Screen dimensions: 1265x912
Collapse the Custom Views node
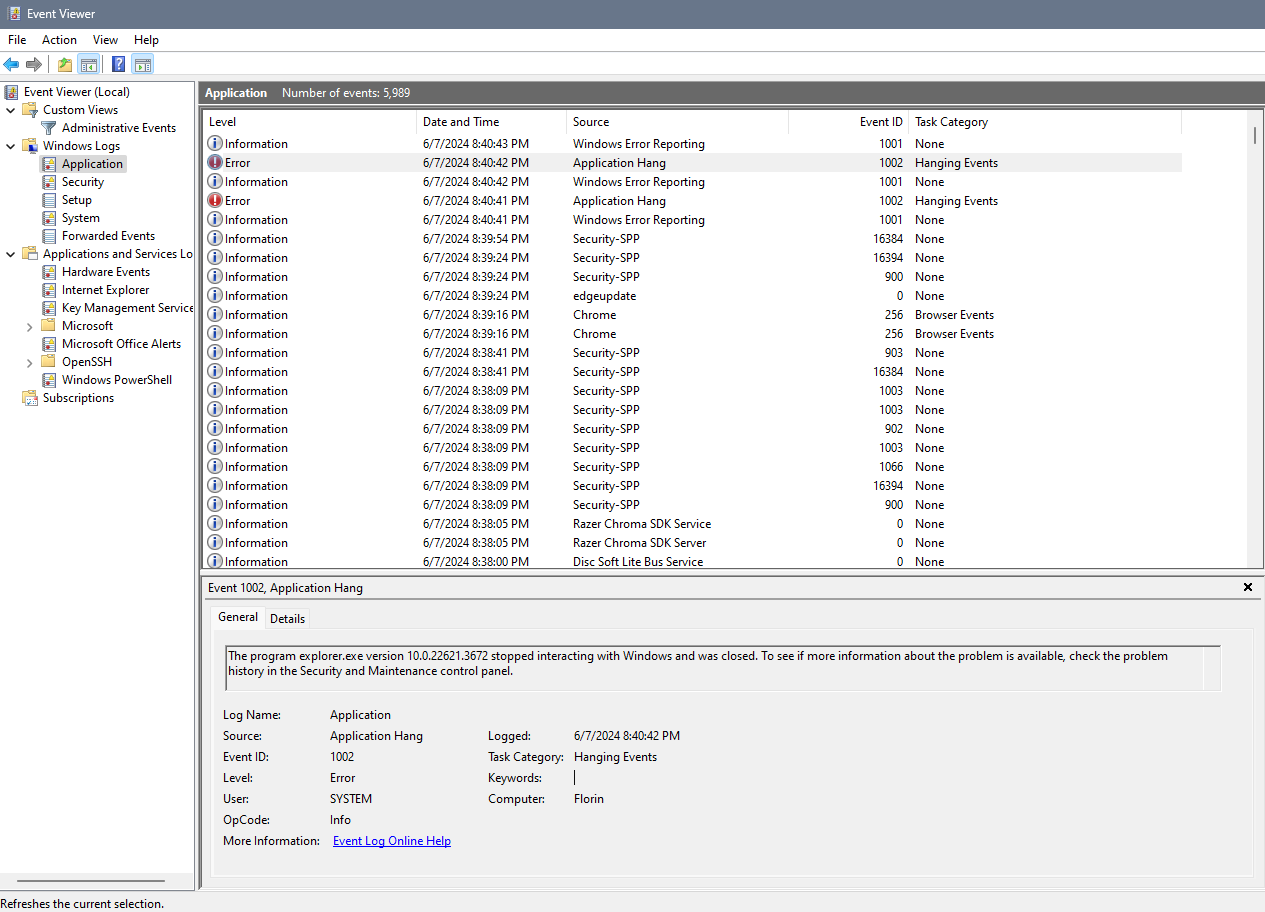tap(11, 110)
